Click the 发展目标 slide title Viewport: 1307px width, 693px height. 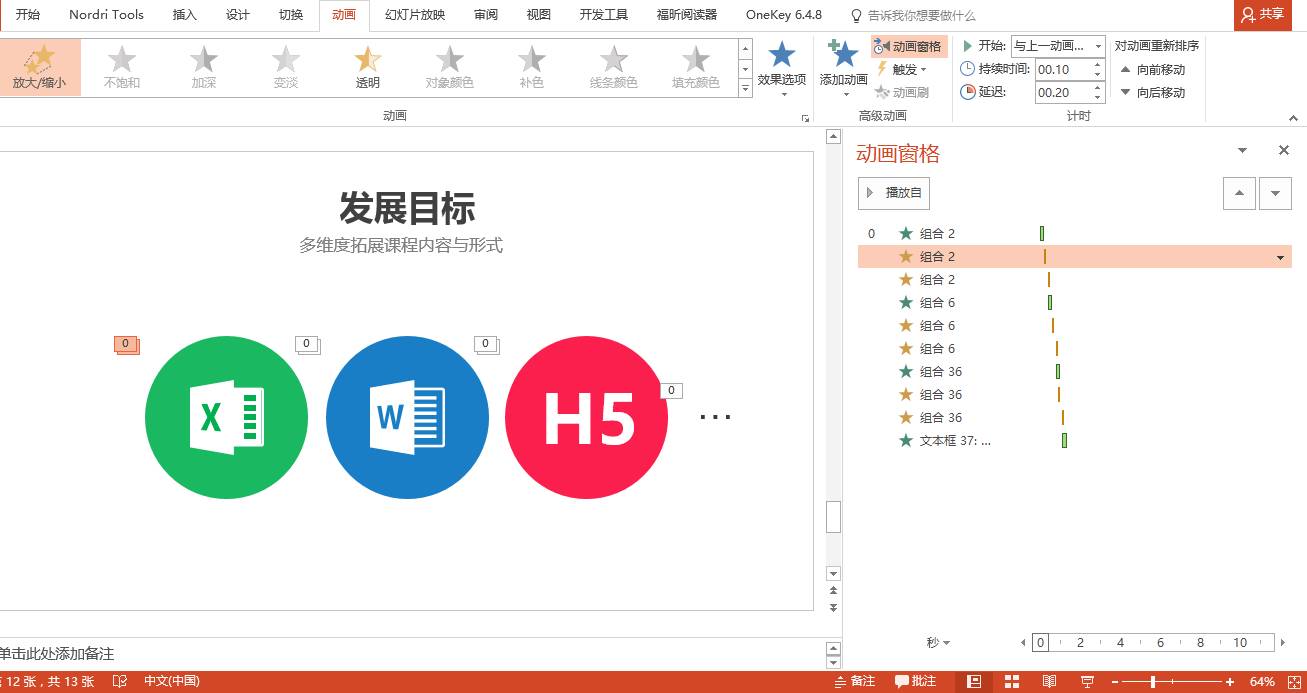tap(407, 208)
